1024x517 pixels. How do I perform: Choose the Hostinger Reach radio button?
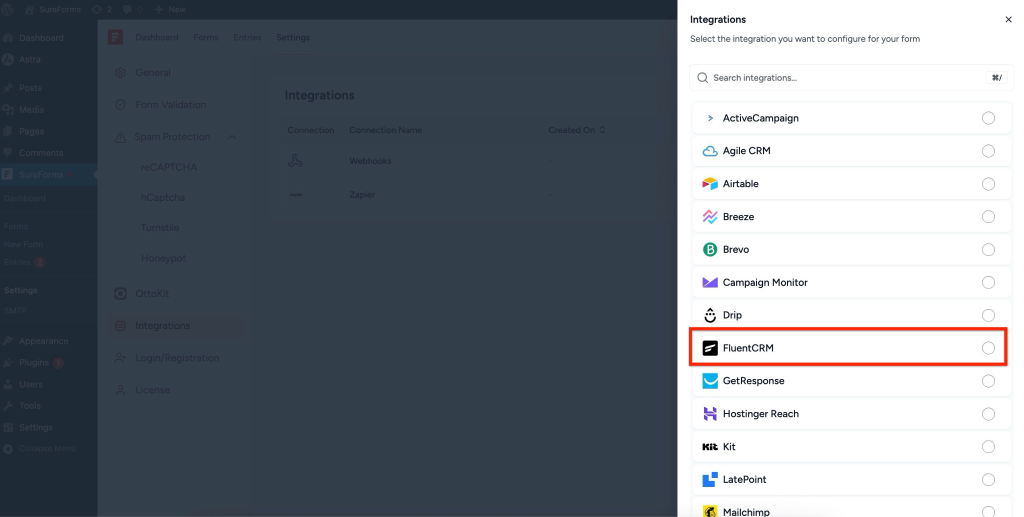click(x=988, y=414)
